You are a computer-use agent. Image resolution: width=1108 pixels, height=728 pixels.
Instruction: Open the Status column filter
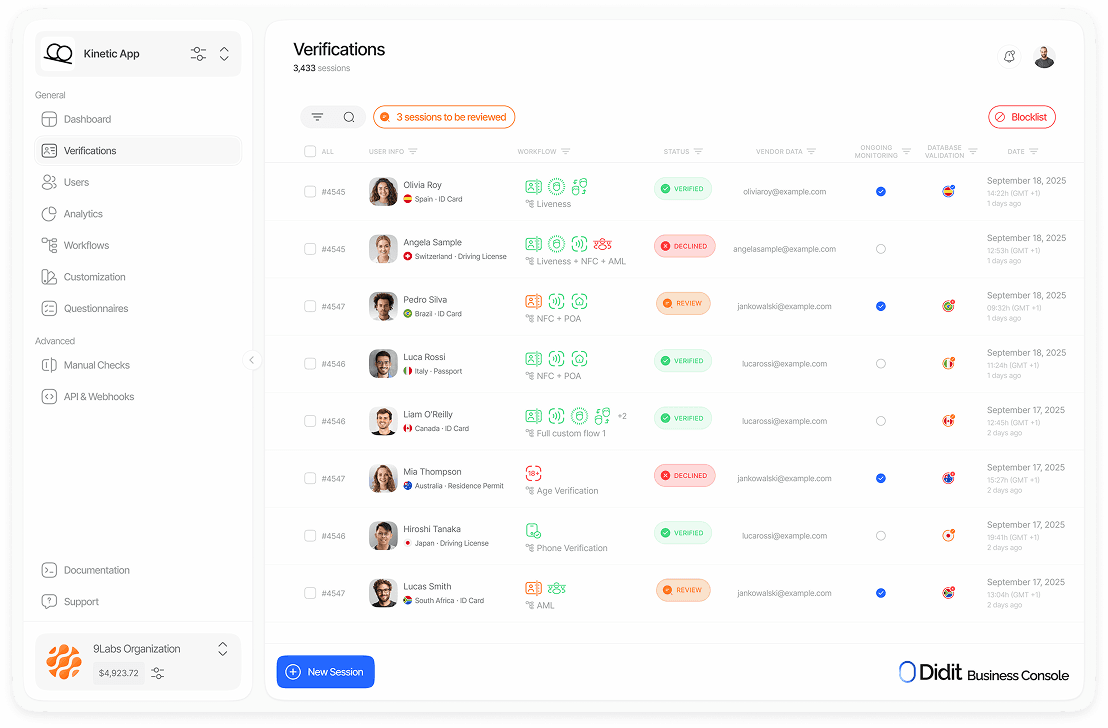click(x=698, y=152)
